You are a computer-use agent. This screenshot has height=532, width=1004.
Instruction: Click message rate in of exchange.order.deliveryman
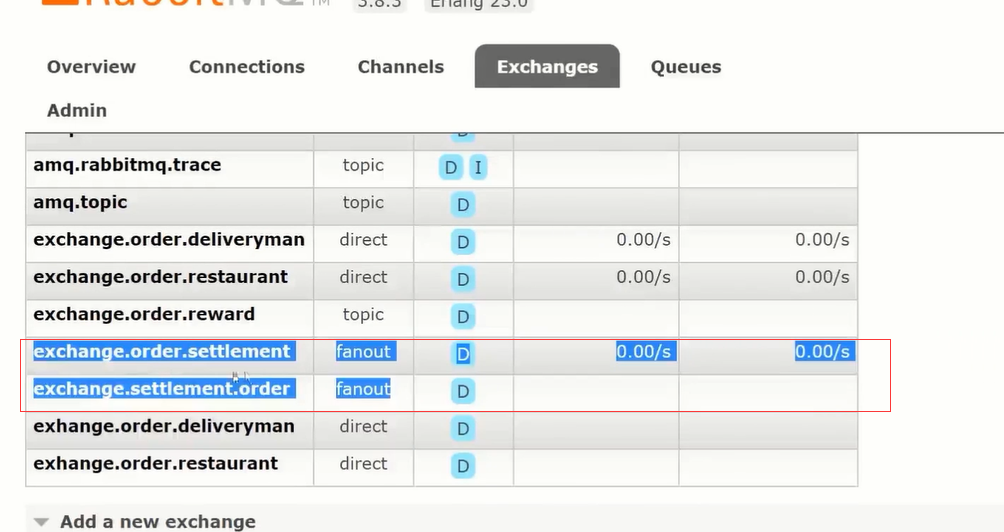tap(644, 239)
